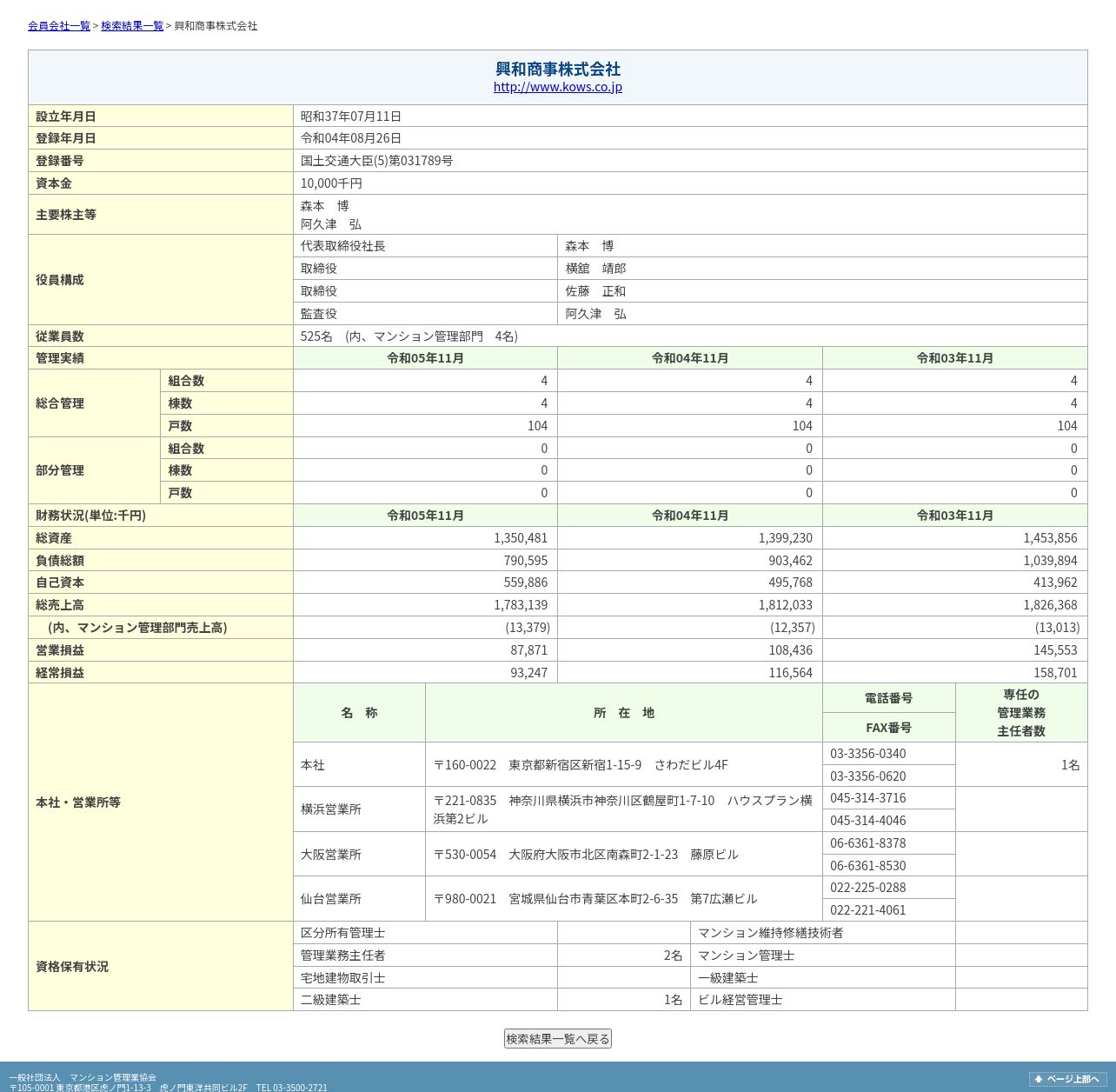Click the registration number 国土交通大臣(5)第031789号

coord(376,161)
